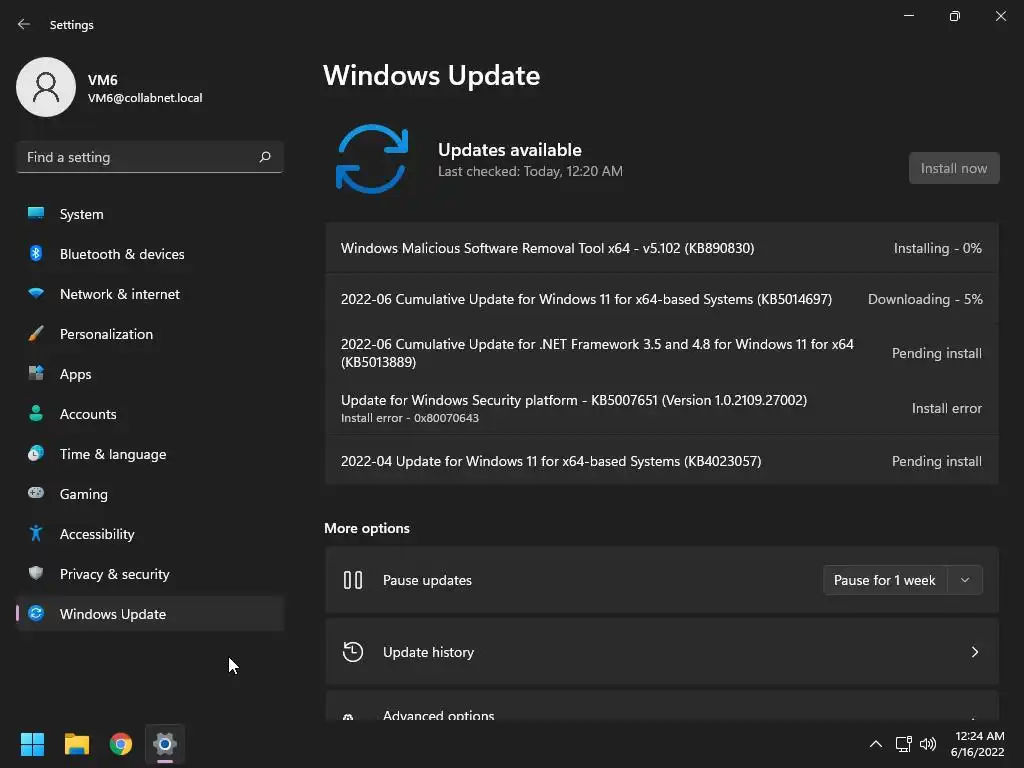Select the Privacy & security shield icon
This screenshot has width=1024, height=768.
(36, 573)
